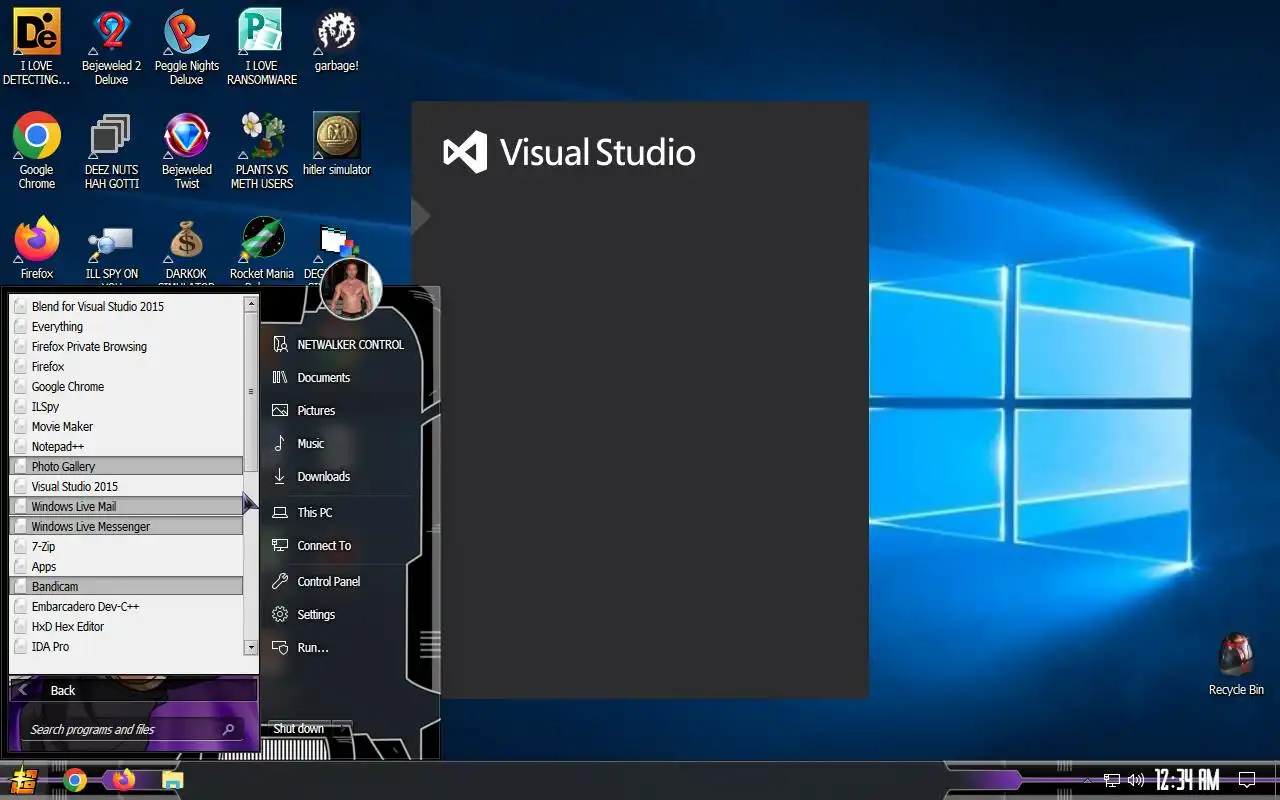The height and width of the screenshot is (800, 1280).
Task: Select the DARKOK money bag desktop icon
Action: [187, 250]
